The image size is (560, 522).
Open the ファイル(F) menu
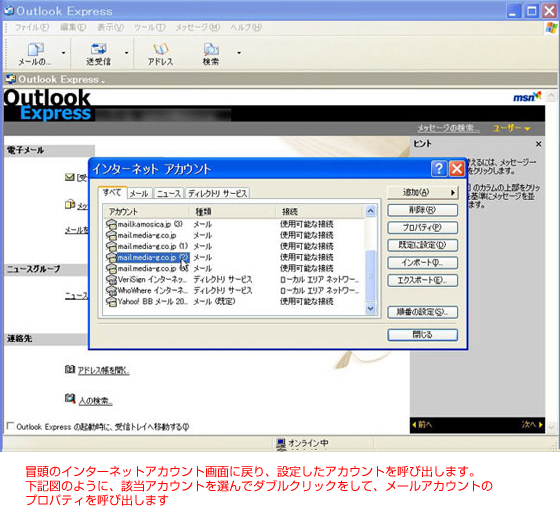(x=31, y=27)
